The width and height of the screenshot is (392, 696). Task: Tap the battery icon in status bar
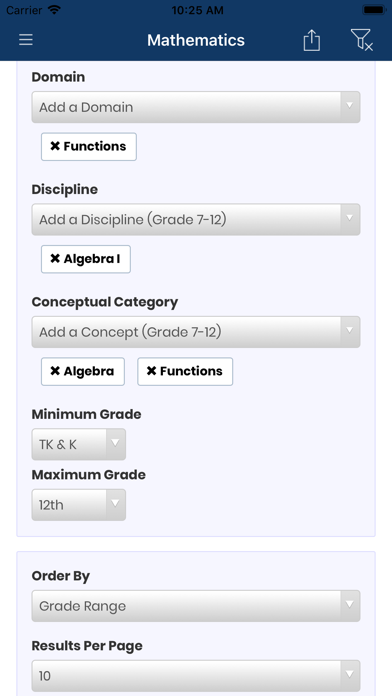coord(374,10)
